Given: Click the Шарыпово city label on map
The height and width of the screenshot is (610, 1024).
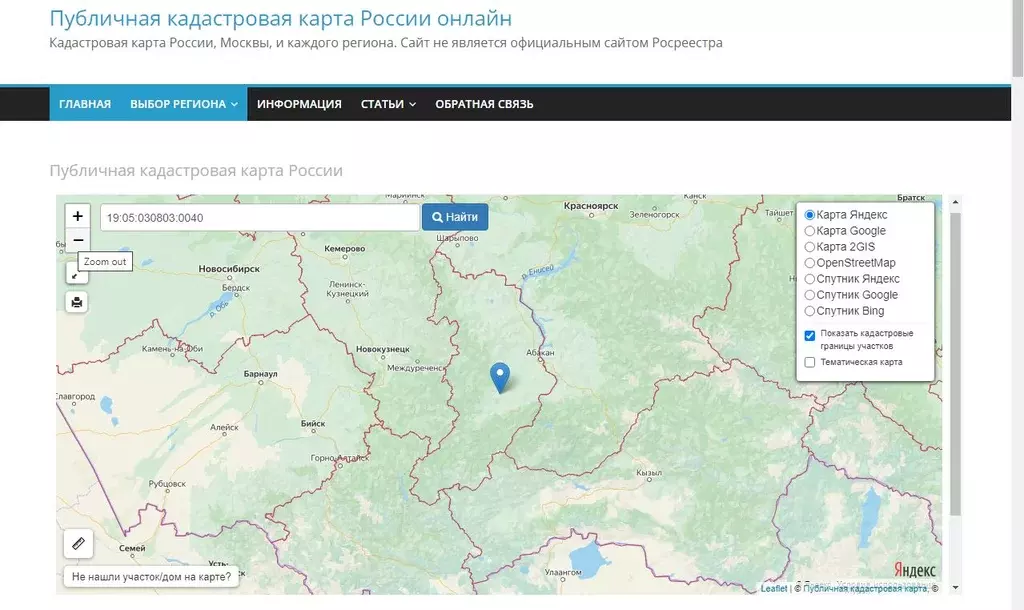Looking at the screenshot, I should 457,238.
